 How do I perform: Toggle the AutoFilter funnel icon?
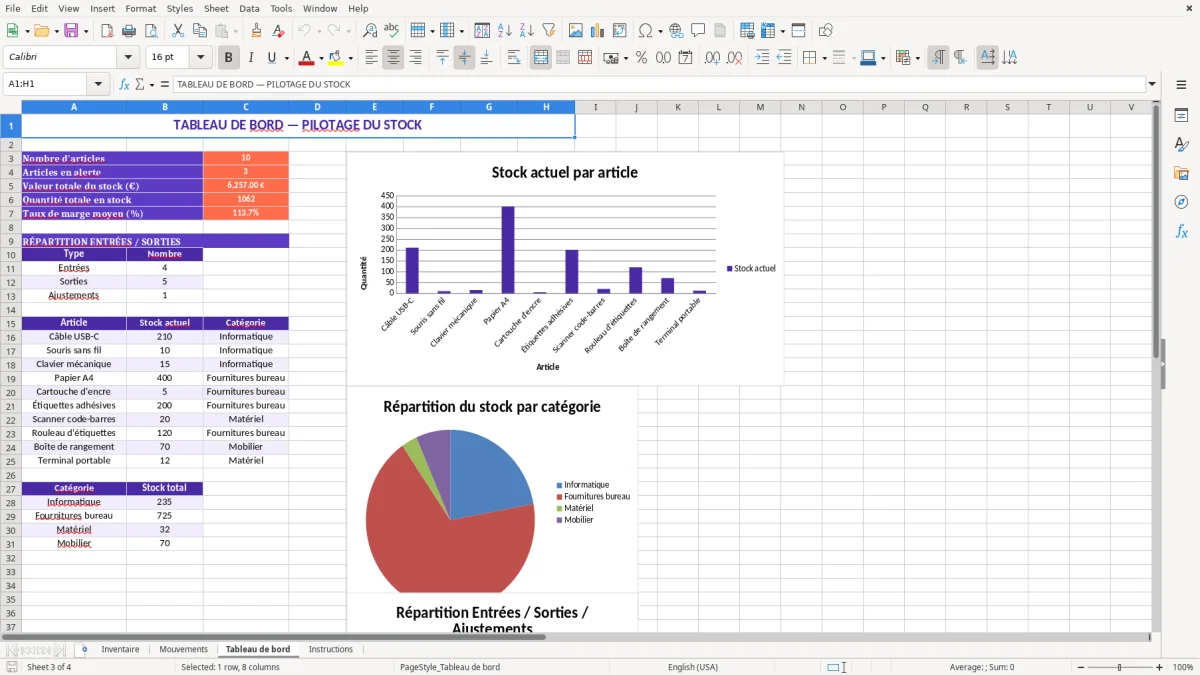pyautogui.click(x=548, y=31)
